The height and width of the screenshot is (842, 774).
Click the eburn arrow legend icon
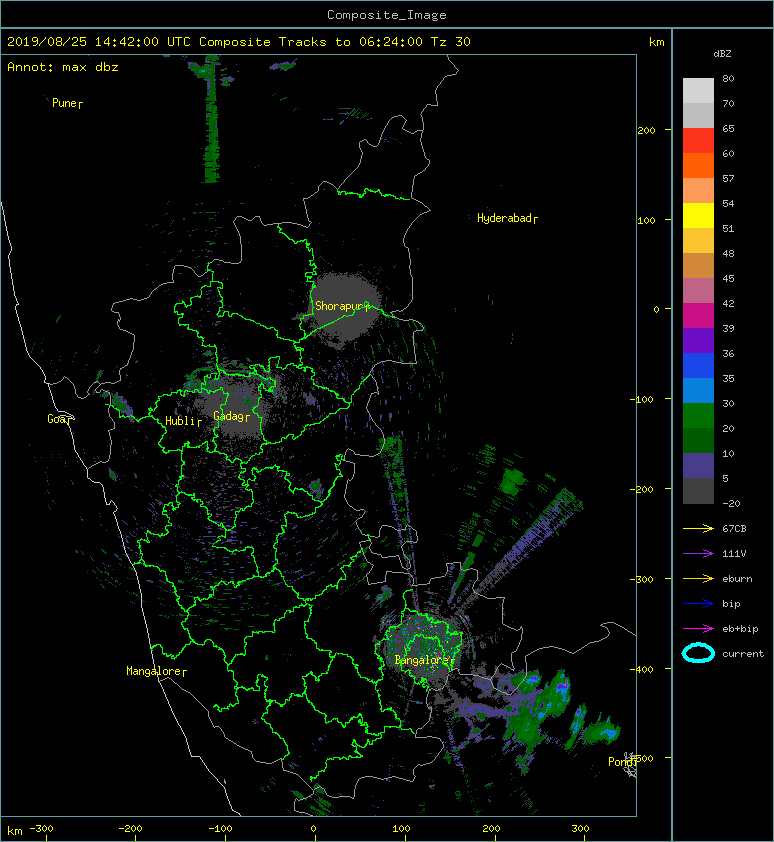(698, 579)
